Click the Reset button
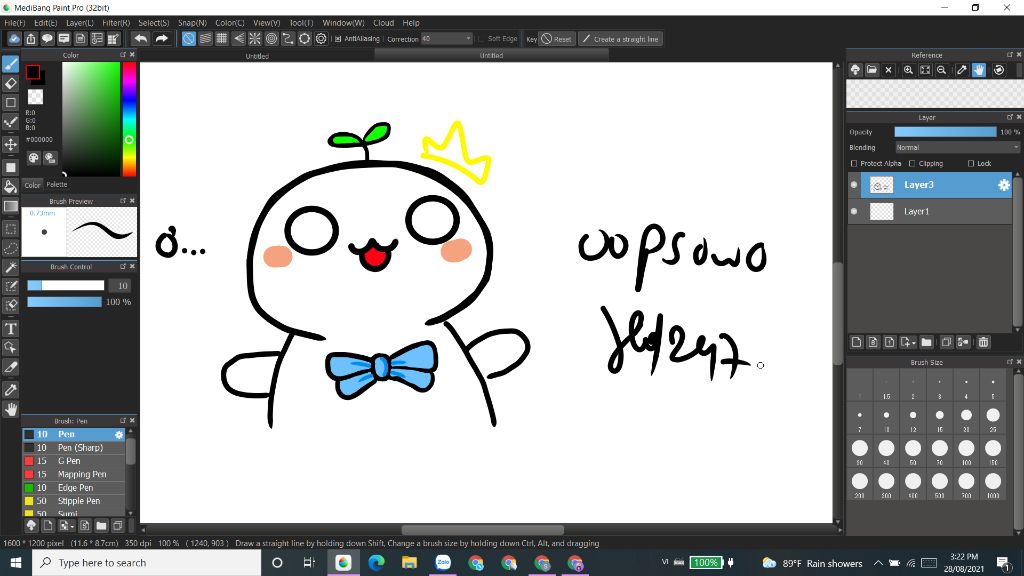Screen dimensions: 1024x576 coord(556,39)
